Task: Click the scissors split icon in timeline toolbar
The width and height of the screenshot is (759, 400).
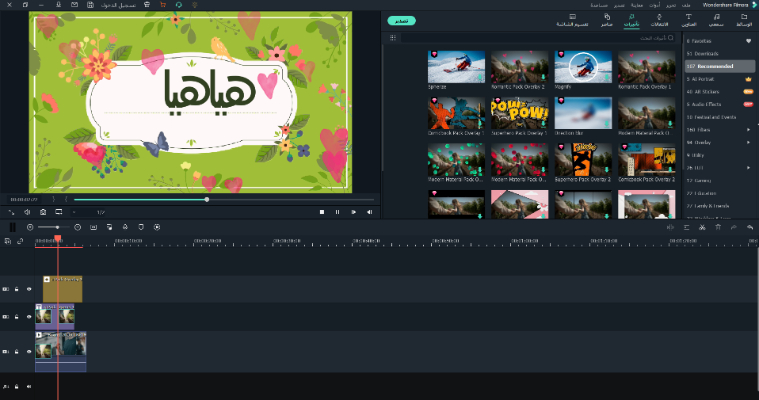Action: click(x=703, y=228)
